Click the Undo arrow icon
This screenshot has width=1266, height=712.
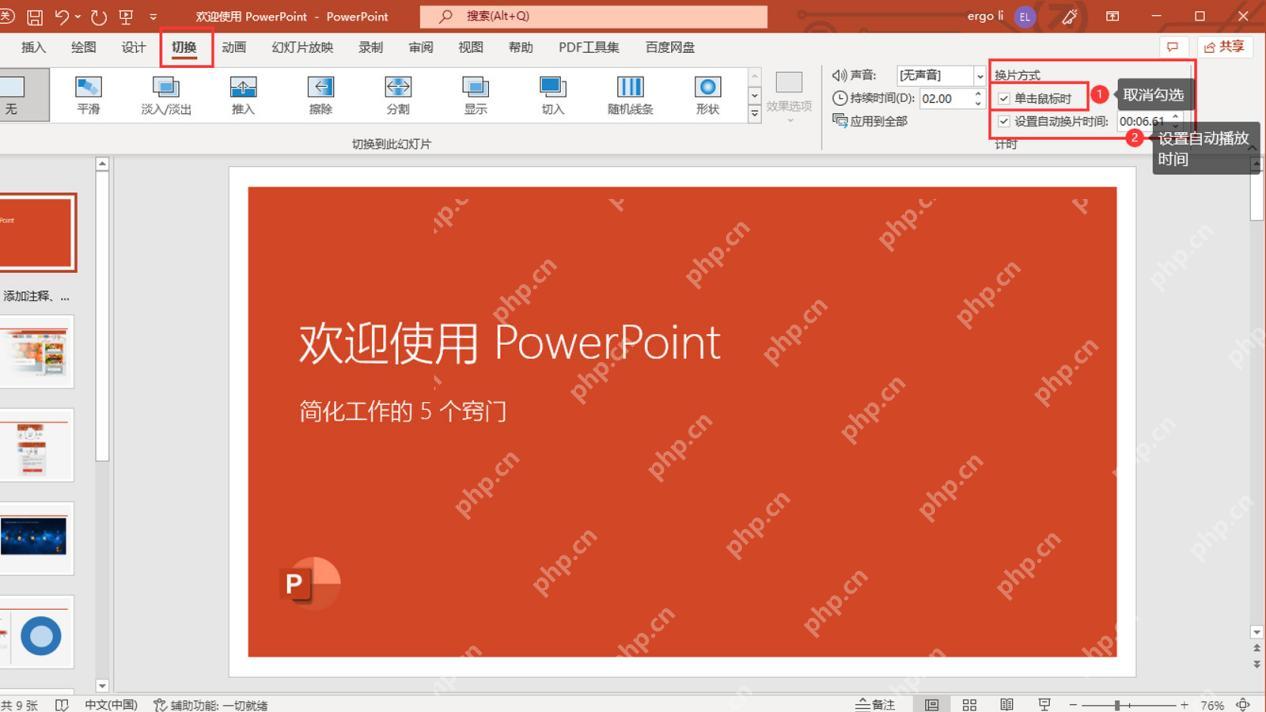coord(62,17)
